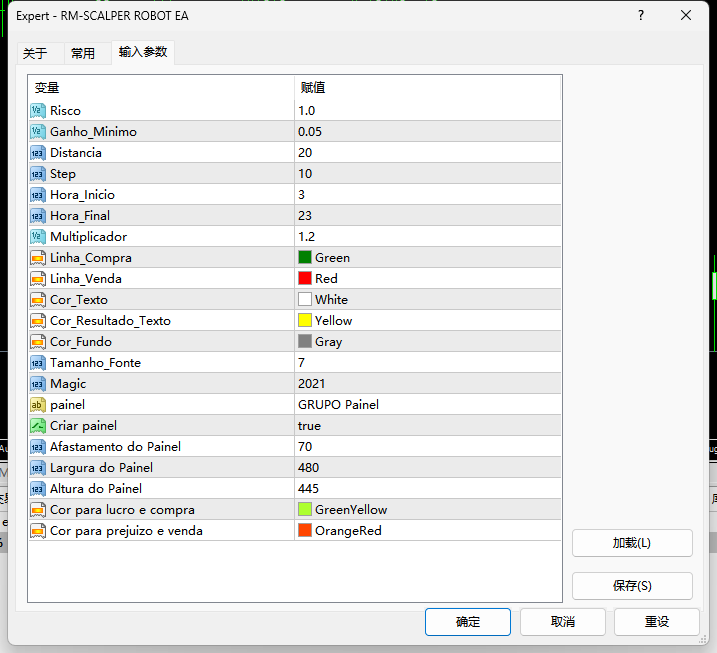Click the Tamanho_Fonte value 7
Image resolution: width=717 pixels, height=653 pixels.
click(302, 363)
